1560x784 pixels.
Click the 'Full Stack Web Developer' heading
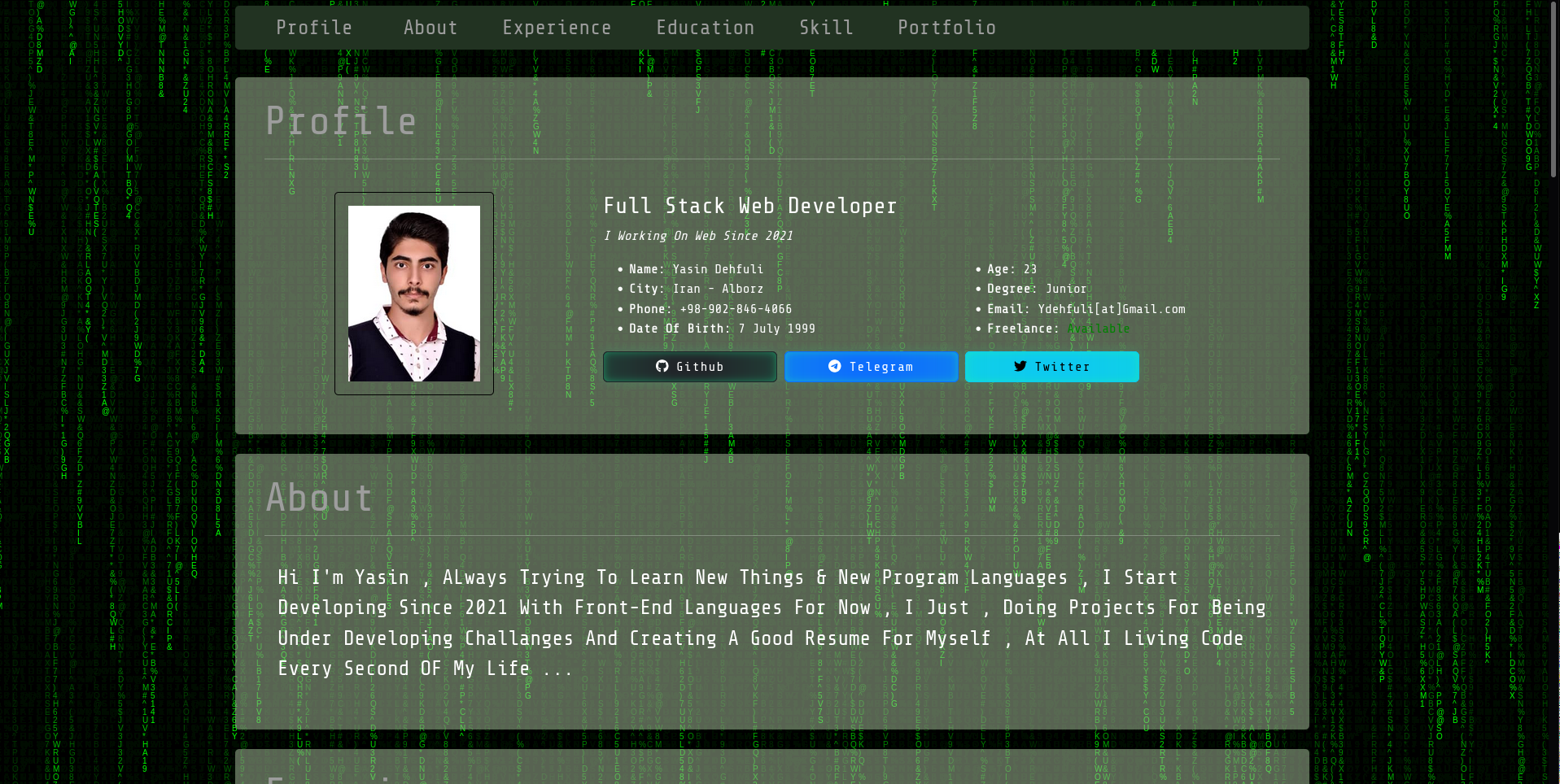749,206
